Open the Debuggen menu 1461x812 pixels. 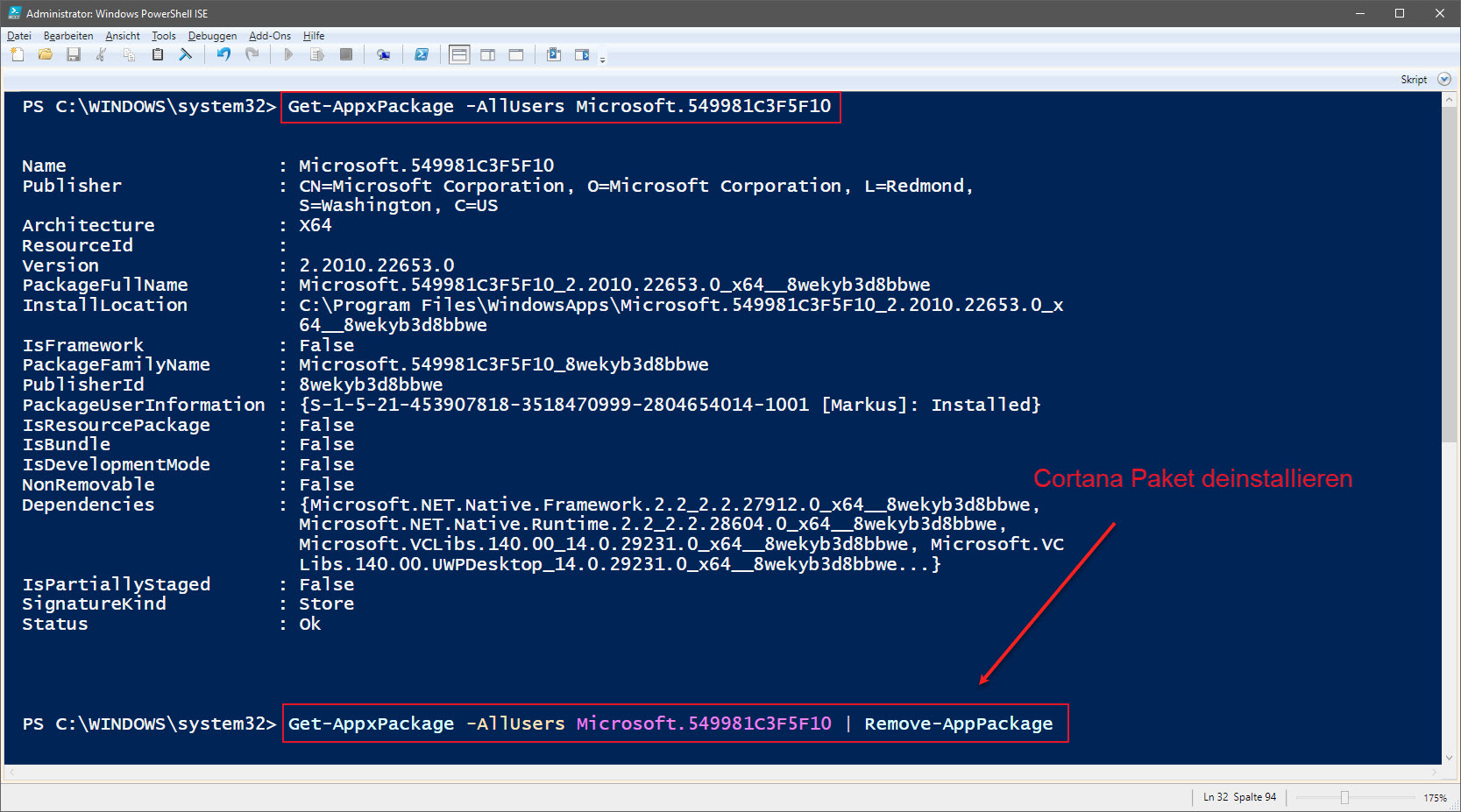[x=212, y=36]
